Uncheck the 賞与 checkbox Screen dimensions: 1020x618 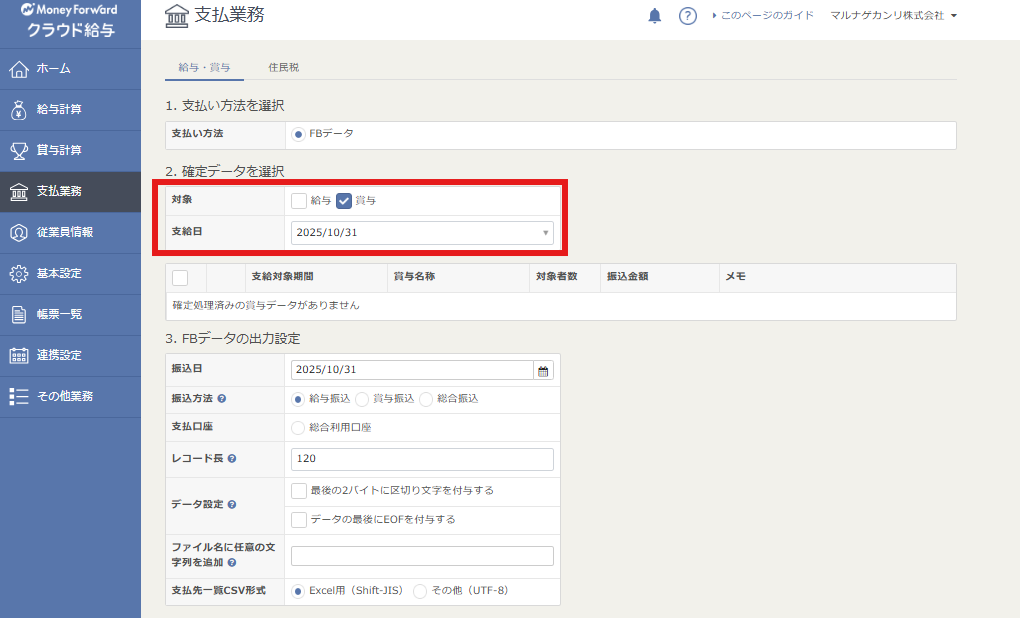(344, 201)
